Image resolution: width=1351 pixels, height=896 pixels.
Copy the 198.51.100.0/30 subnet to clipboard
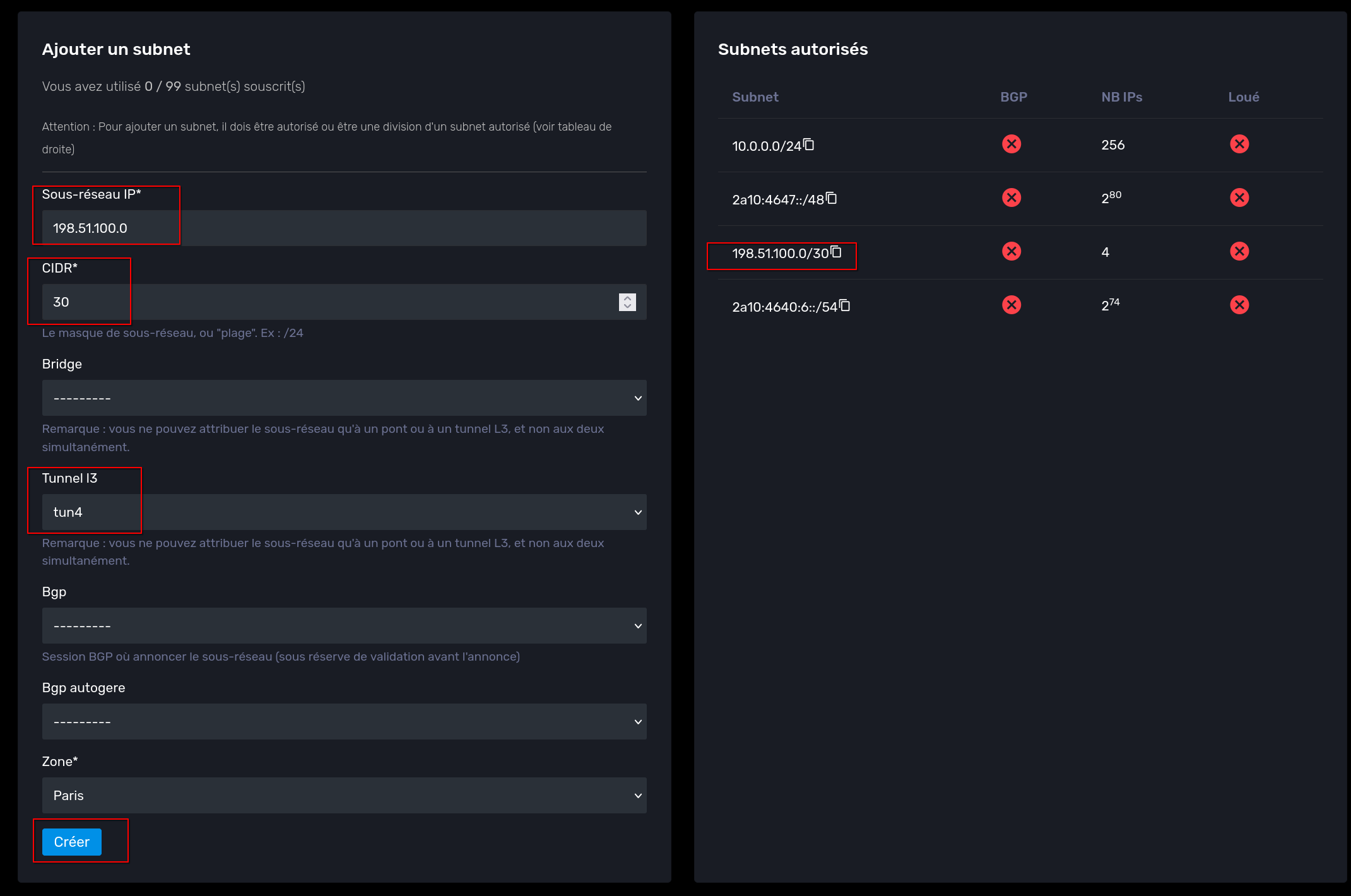point(836,252)
